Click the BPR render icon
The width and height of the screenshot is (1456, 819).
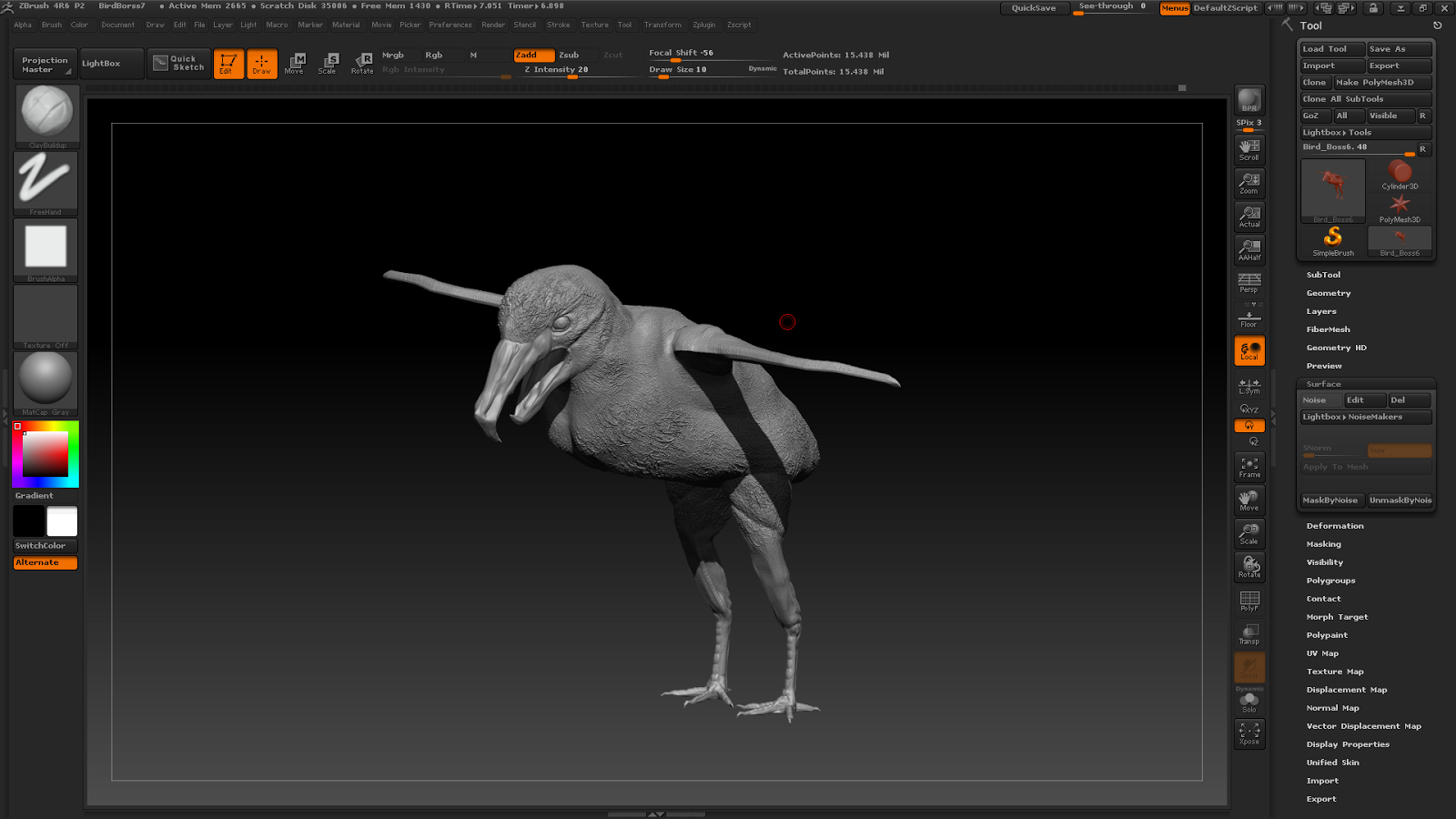[1249, 100]
